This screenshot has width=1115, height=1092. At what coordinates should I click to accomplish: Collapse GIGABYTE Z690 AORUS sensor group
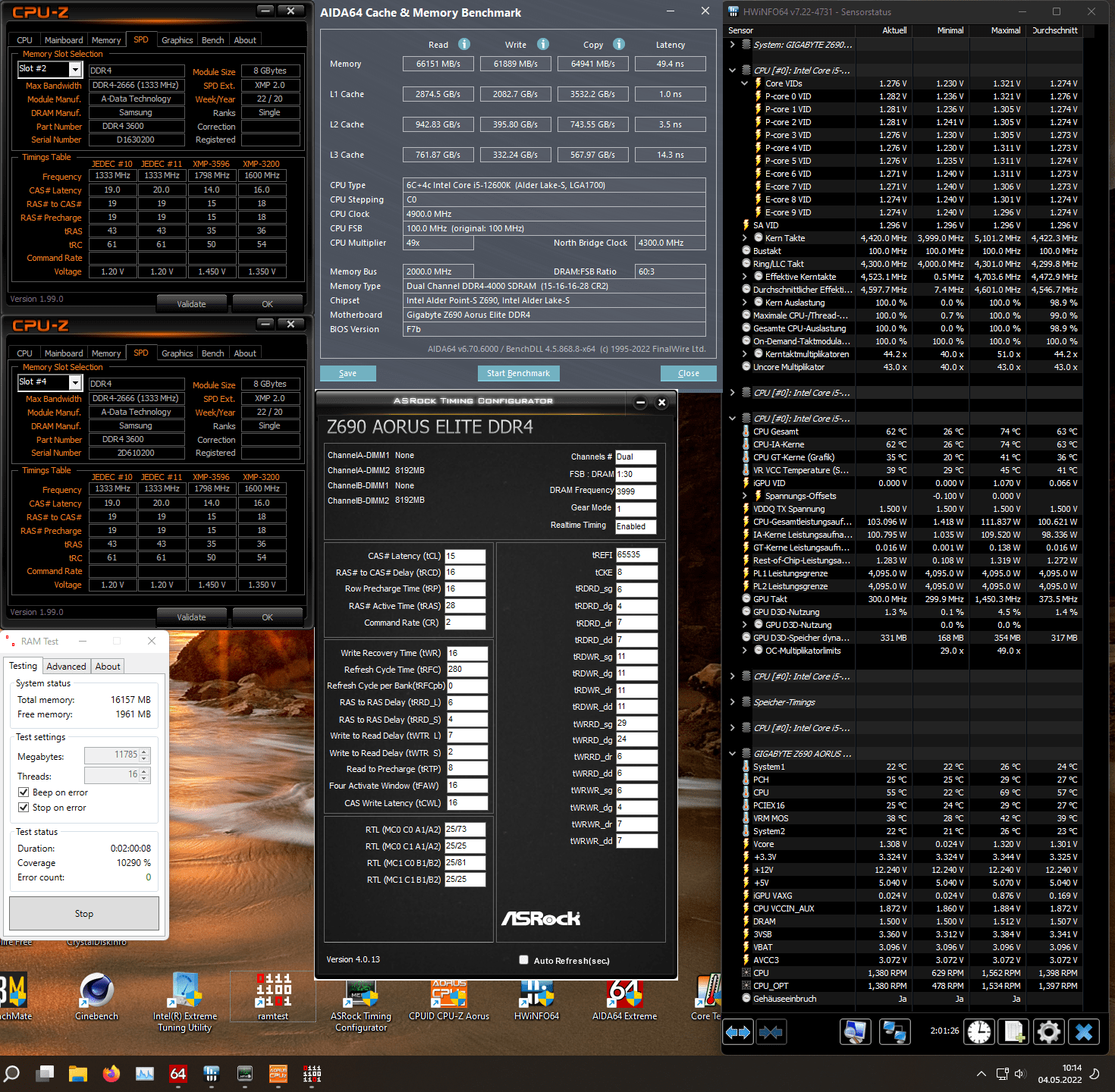coord(732,754)
